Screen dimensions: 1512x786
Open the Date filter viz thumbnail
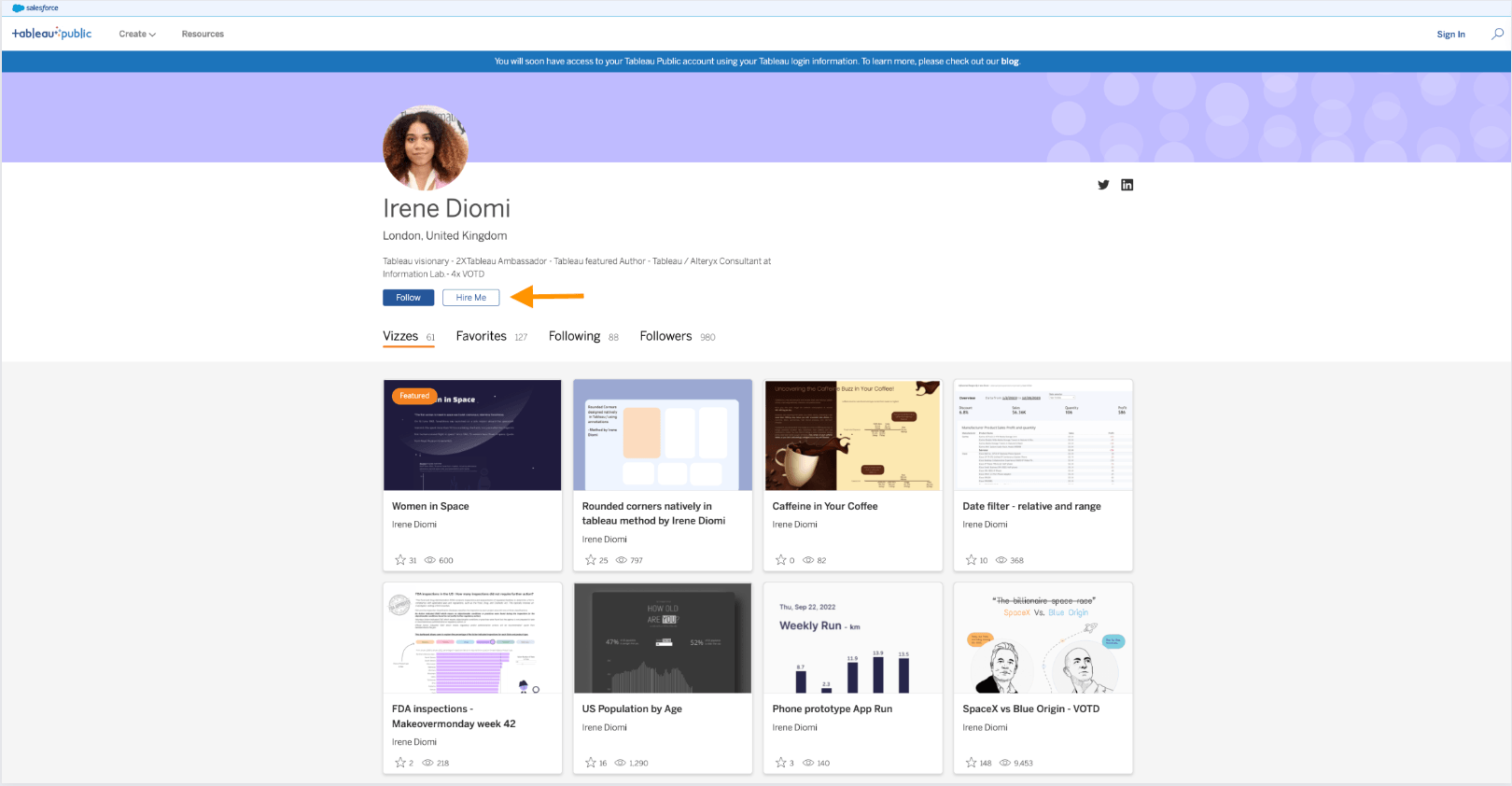1043,435
